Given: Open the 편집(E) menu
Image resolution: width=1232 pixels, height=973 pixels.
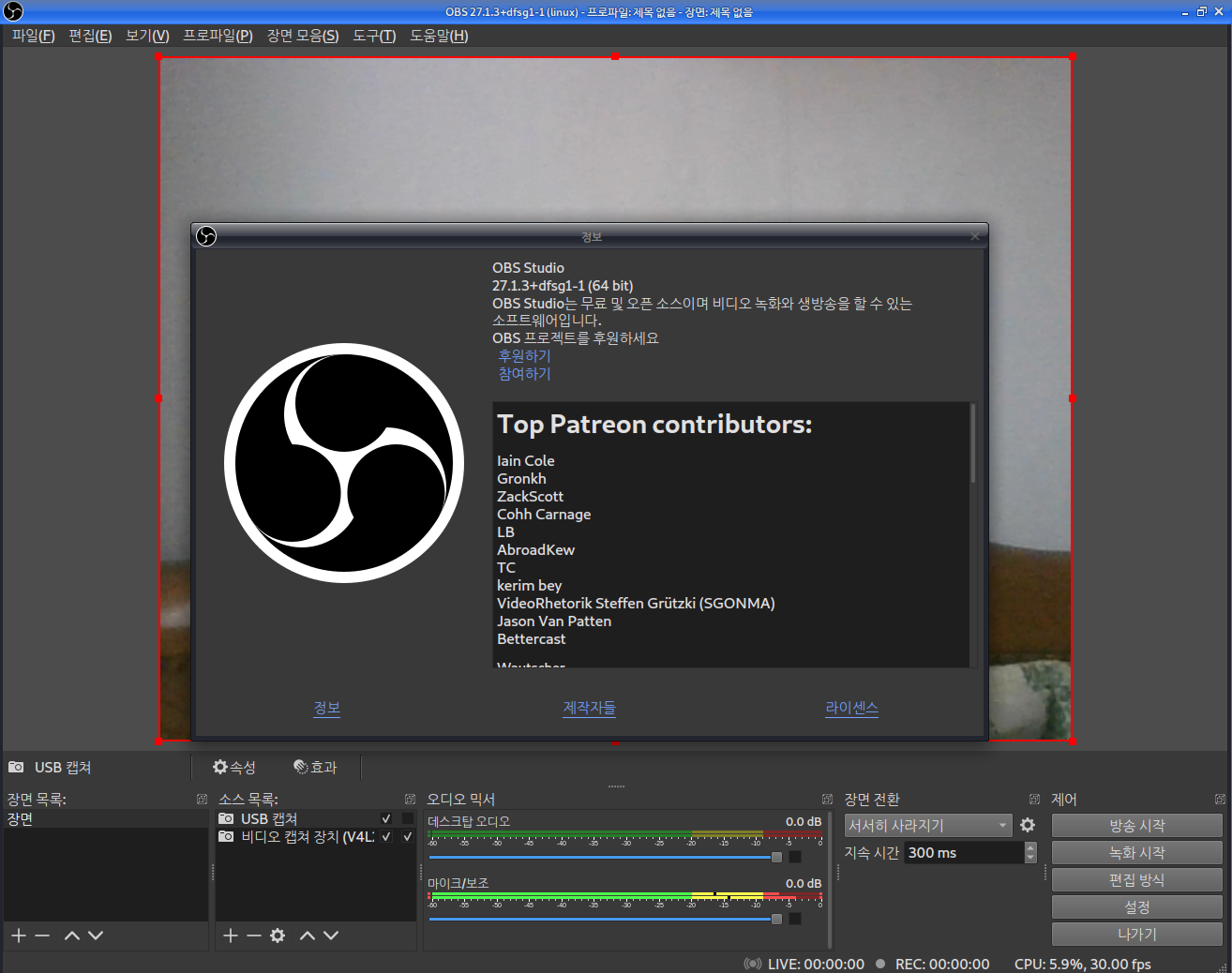Looking at the screenshot, I should (x=90, y=36).
